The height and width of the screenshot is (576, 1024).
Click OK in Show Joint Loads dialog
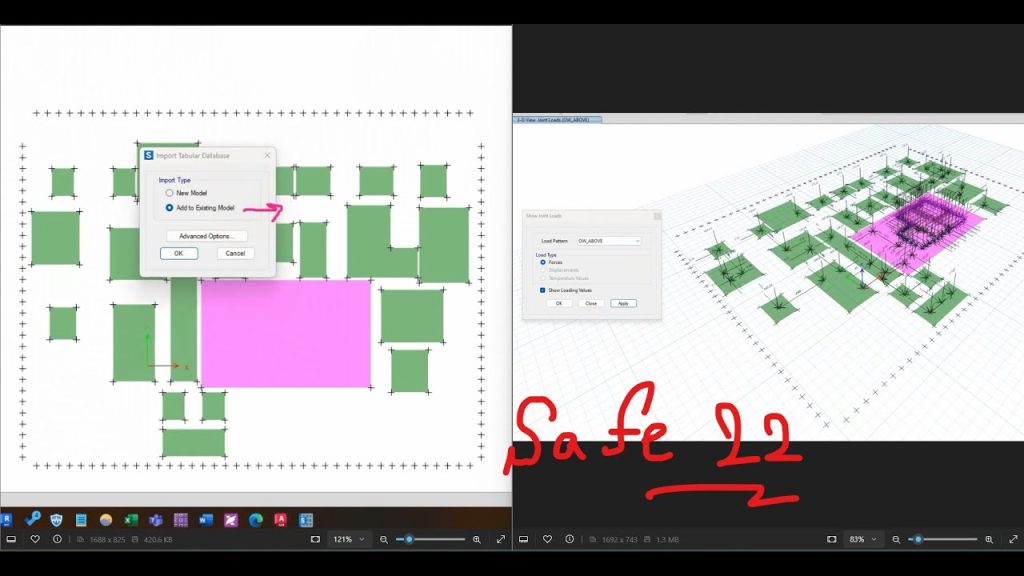click(x=559, y=304)
